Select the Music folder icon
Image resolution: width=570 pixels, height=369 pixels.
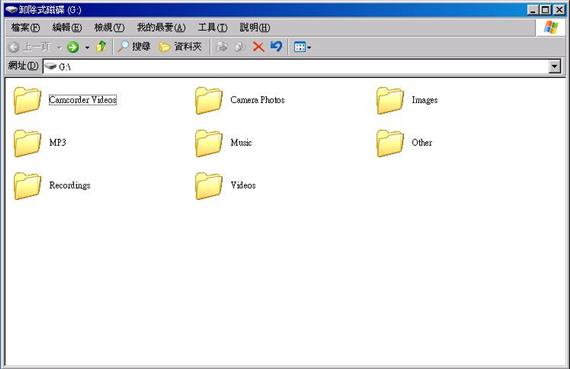[x=209, y=143]
